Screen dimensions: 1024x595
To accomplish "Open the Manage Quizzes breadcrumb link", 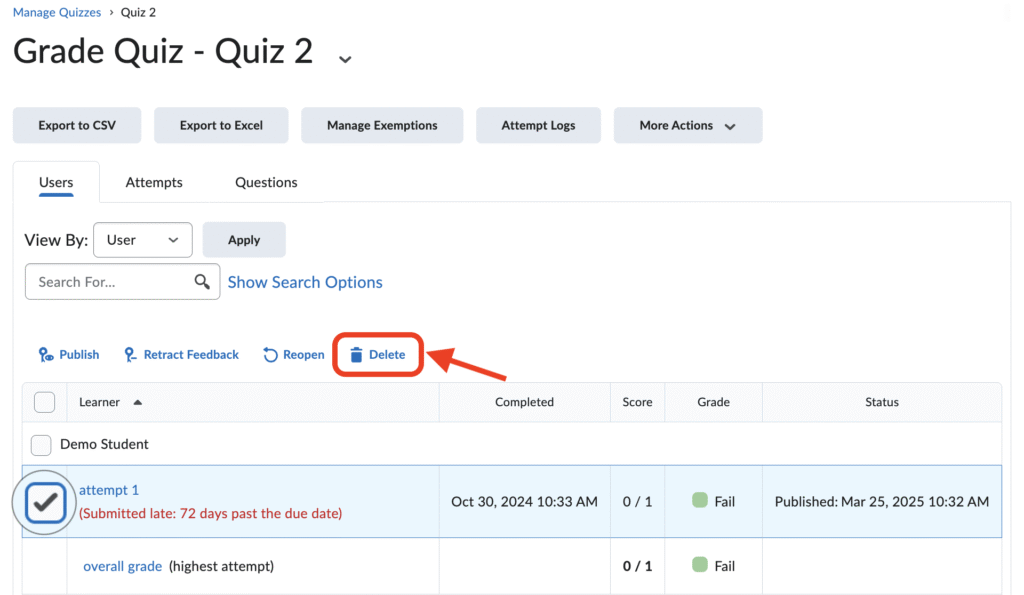I will (x=57, y=12).
